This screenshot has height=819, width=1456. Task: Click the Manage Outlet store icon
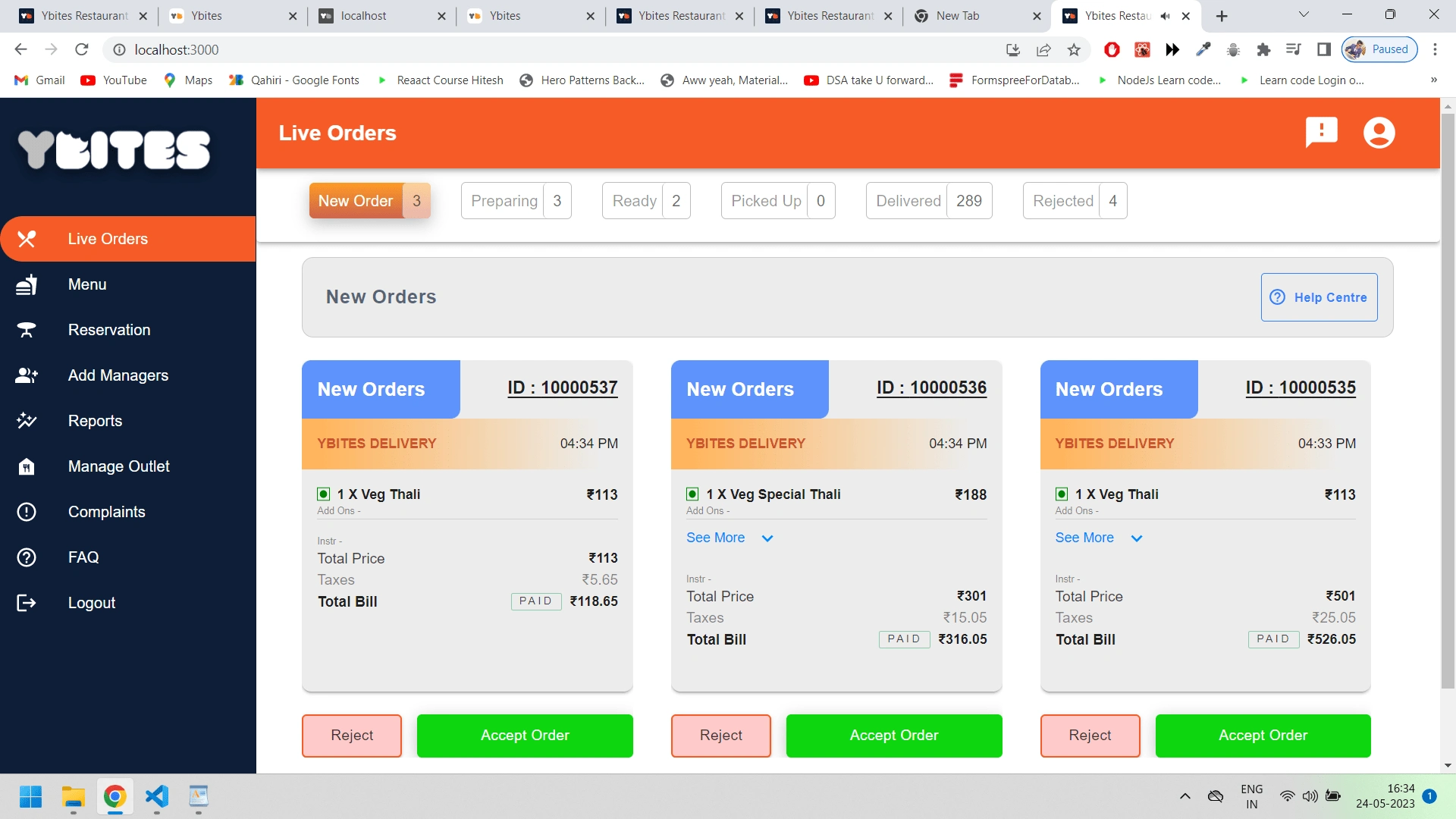[27, 466]
